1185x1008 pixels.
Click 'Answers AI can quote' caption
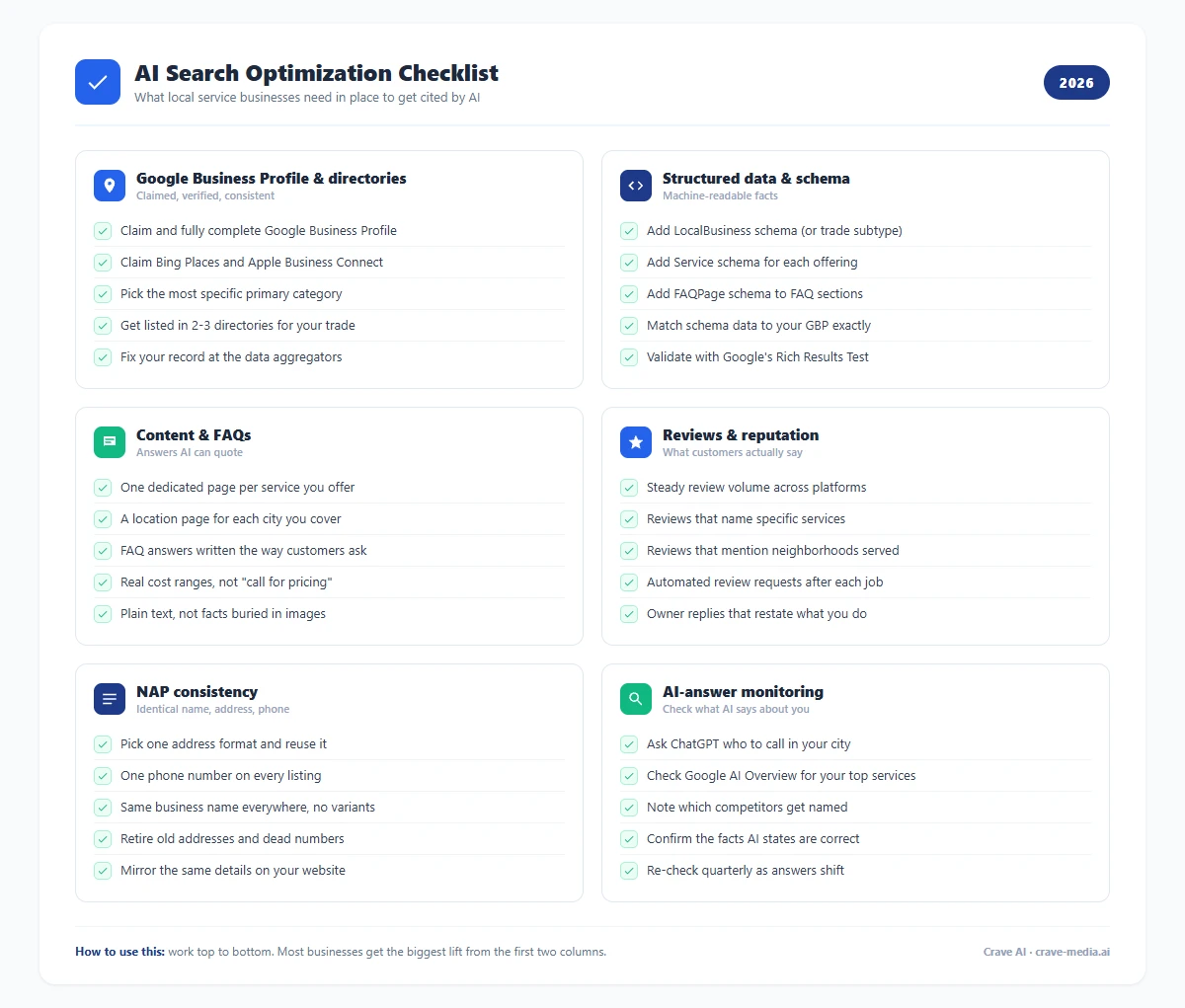(190, 452)
